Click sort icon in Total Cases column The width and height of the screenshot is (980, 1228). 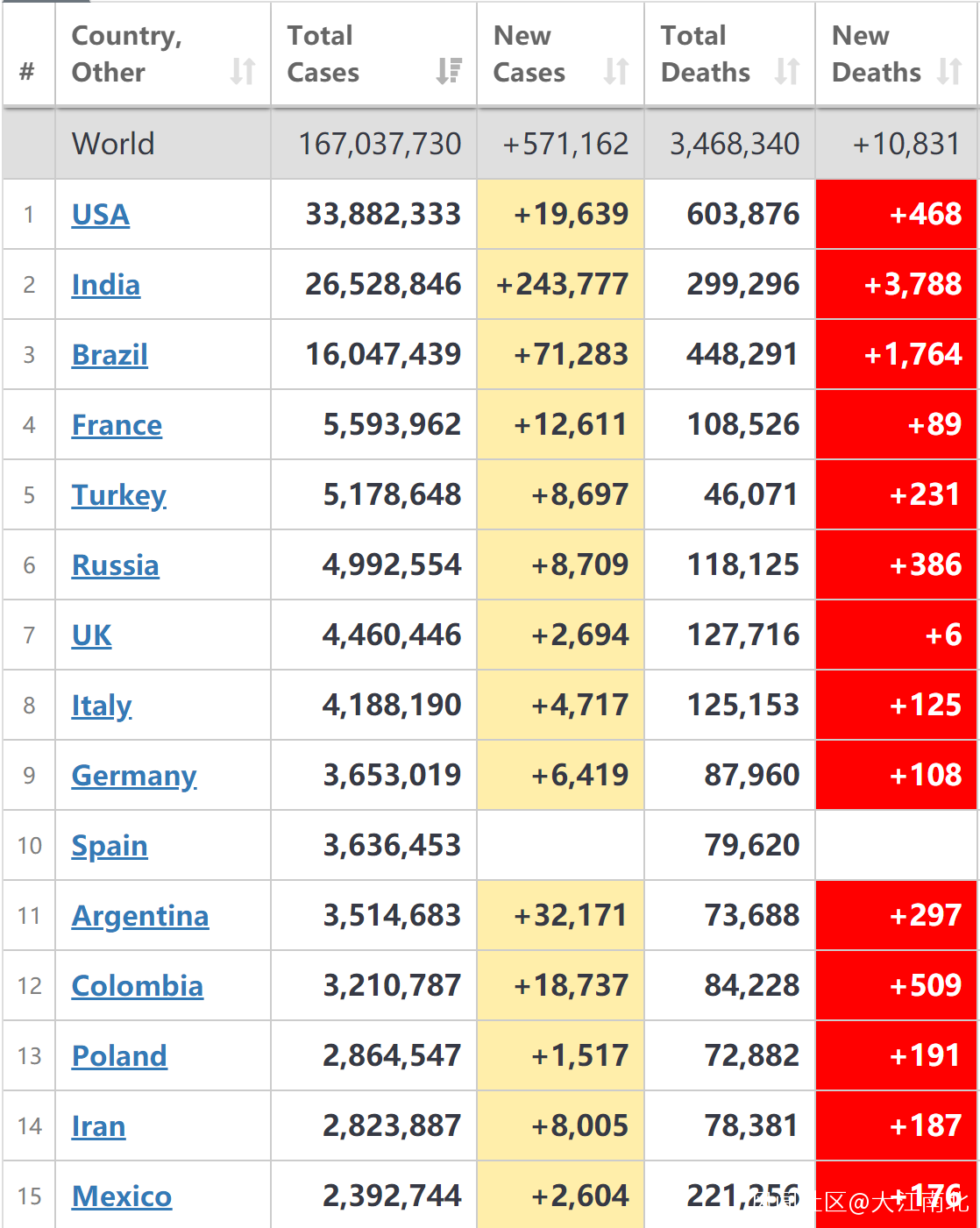pos(449,71)
